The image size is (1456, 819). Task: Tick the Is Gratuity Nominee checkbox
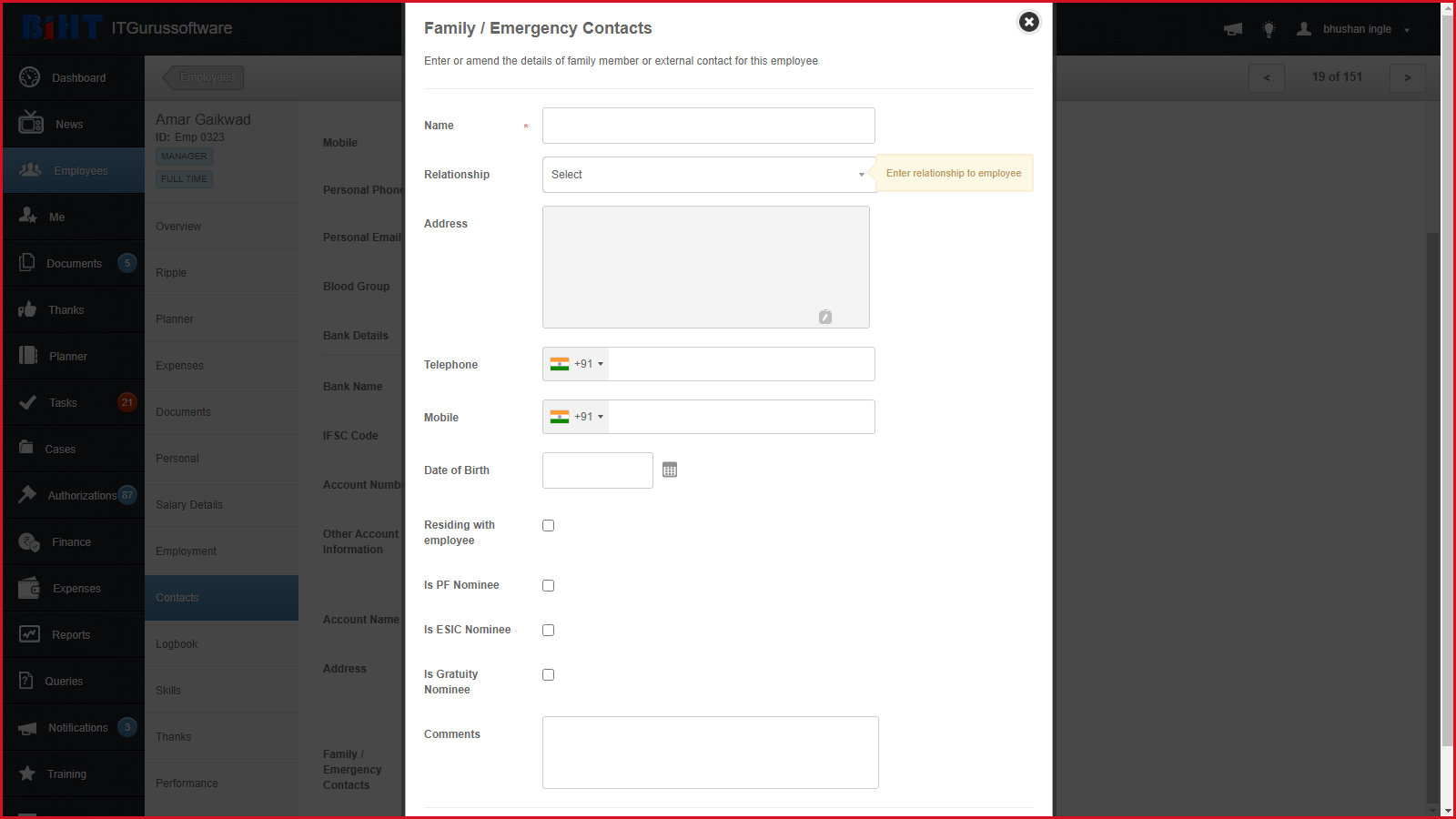click(x=548, y=674)
